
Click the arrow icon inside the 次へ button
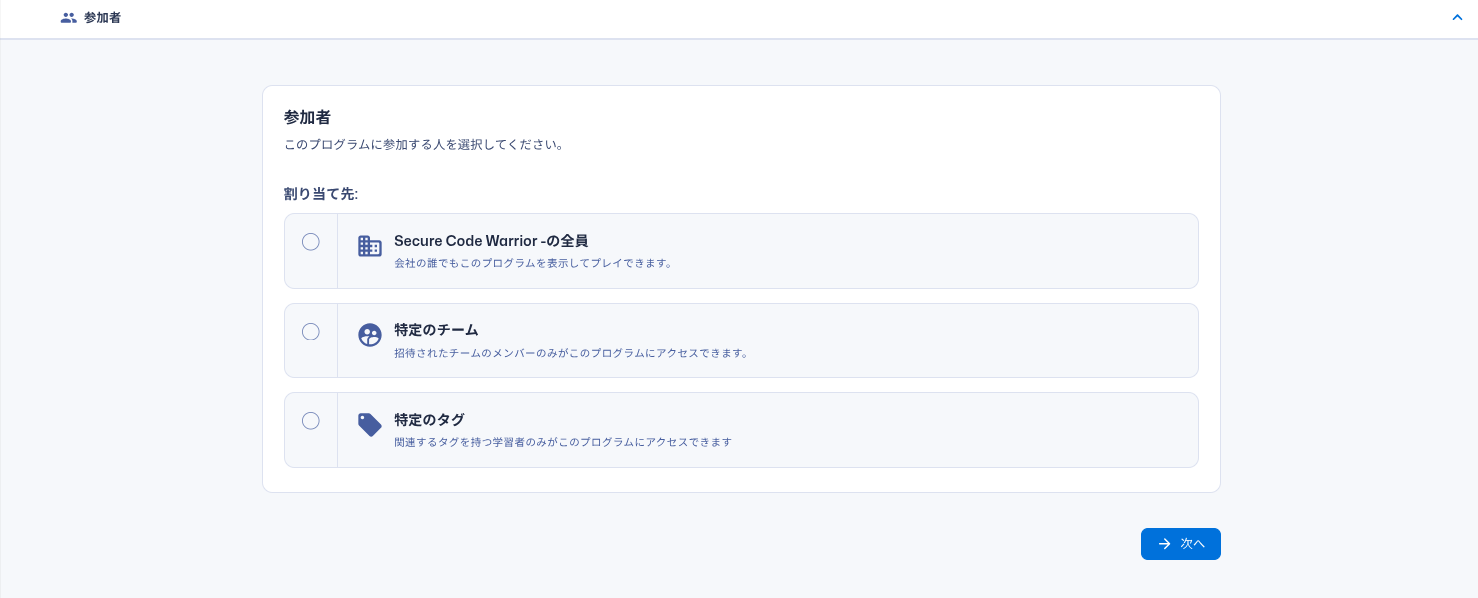pyautogui.click(x=1164, y=544)
